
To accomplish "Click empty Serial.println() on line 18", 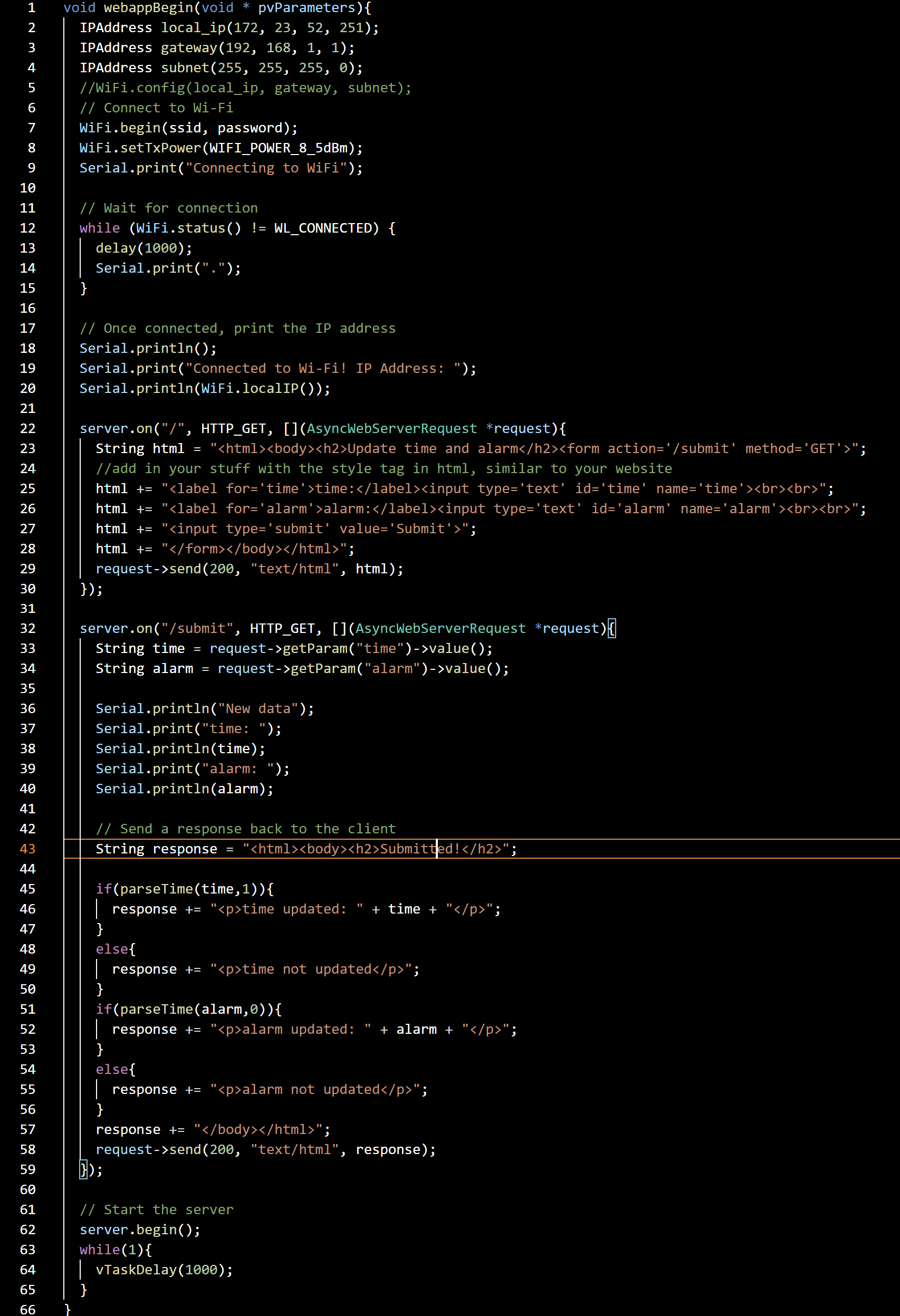I will pyautogui.click(x=148, y=348).
